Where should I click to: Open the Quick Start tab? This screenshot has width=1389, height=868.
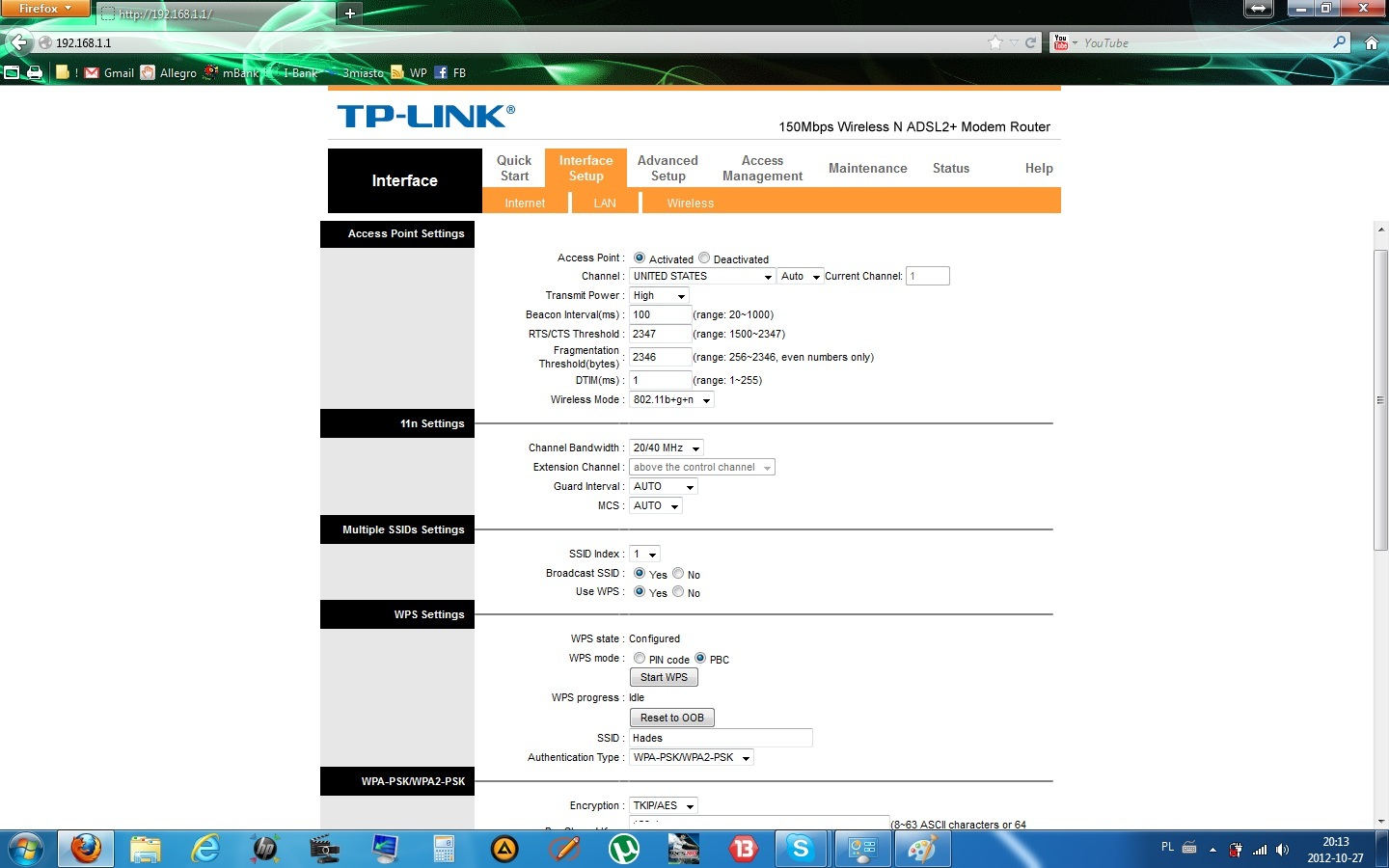point(514,168)
